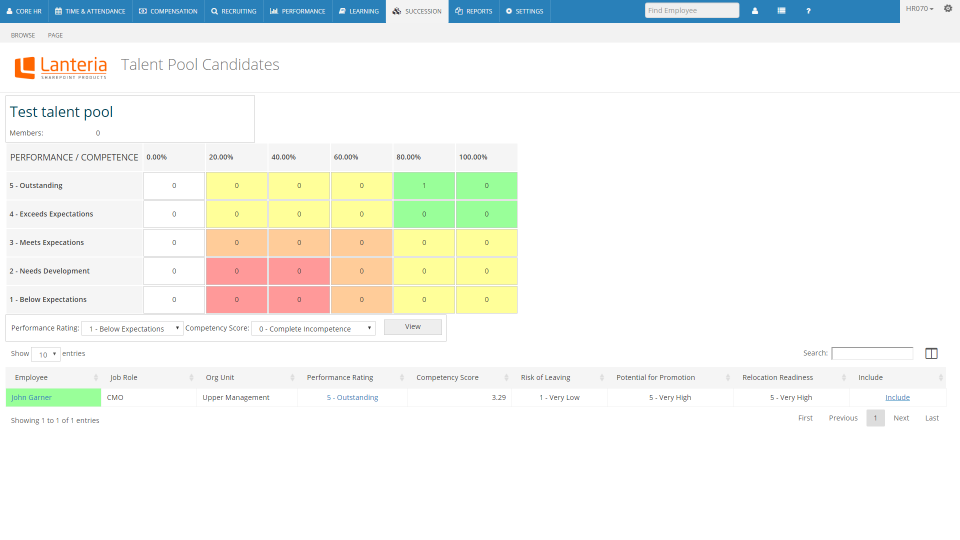Open the HR070 user menu
Image resolution: width=960 pixels, height=540 pixels.
[919, 9]
